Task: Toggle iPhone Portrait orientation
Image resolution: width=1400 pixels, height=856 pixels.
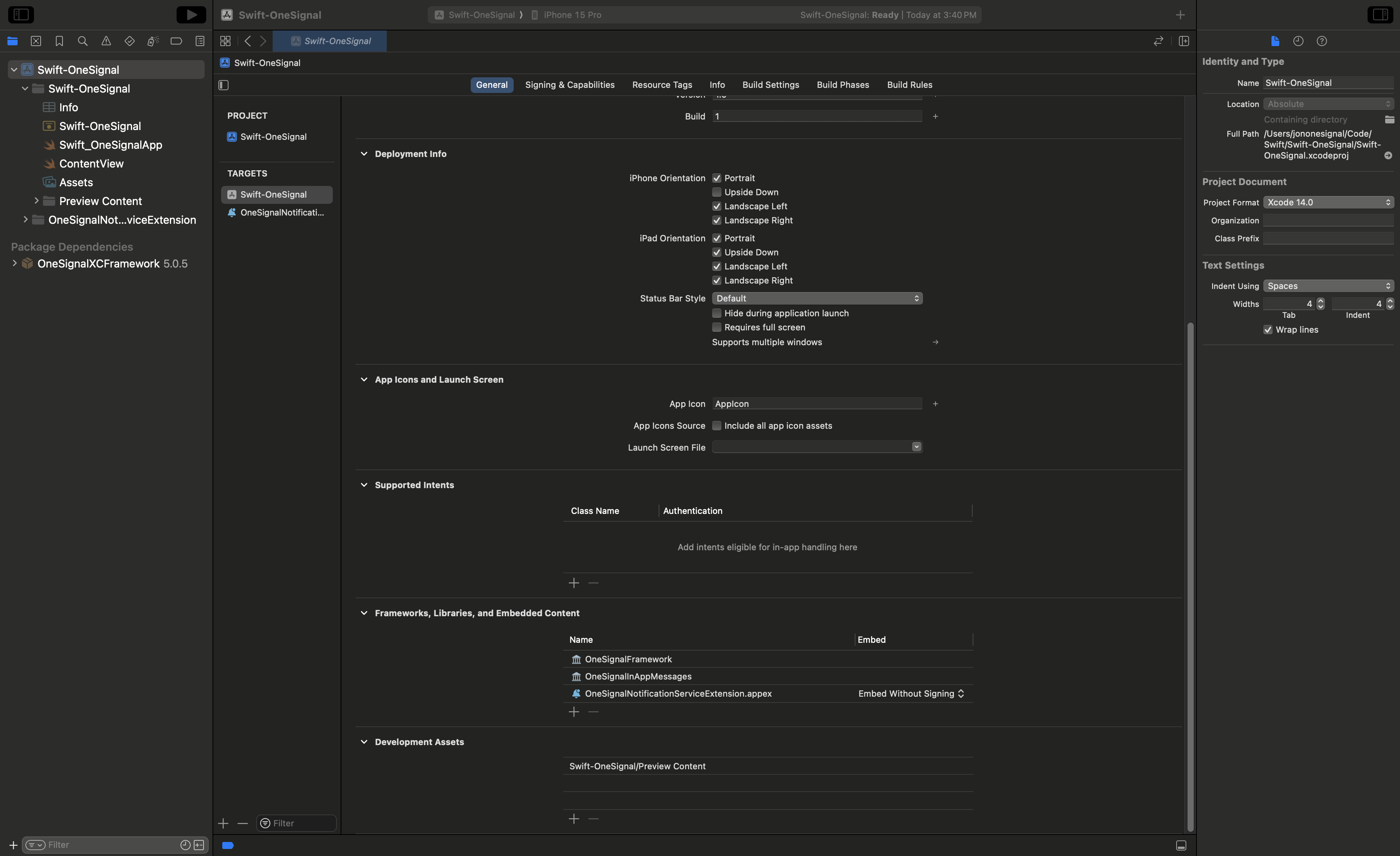Action: 716,178
